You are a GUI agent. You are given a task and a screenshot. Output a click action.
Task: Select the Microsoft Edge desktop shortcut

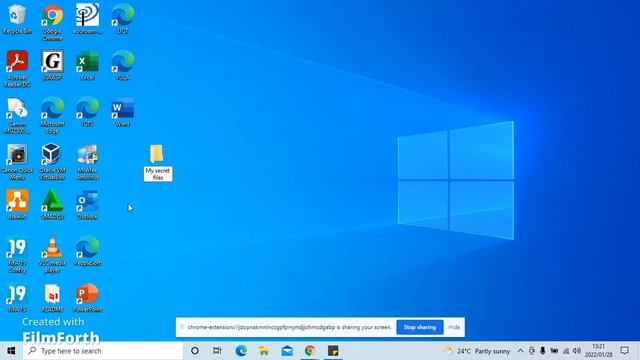tap(52, 115)
